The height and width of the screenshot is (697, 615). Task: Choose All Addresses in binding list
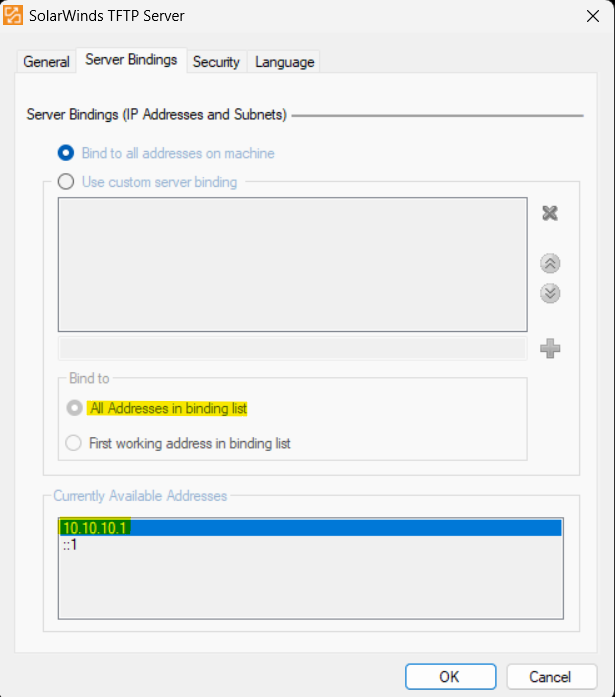(74, 408)
